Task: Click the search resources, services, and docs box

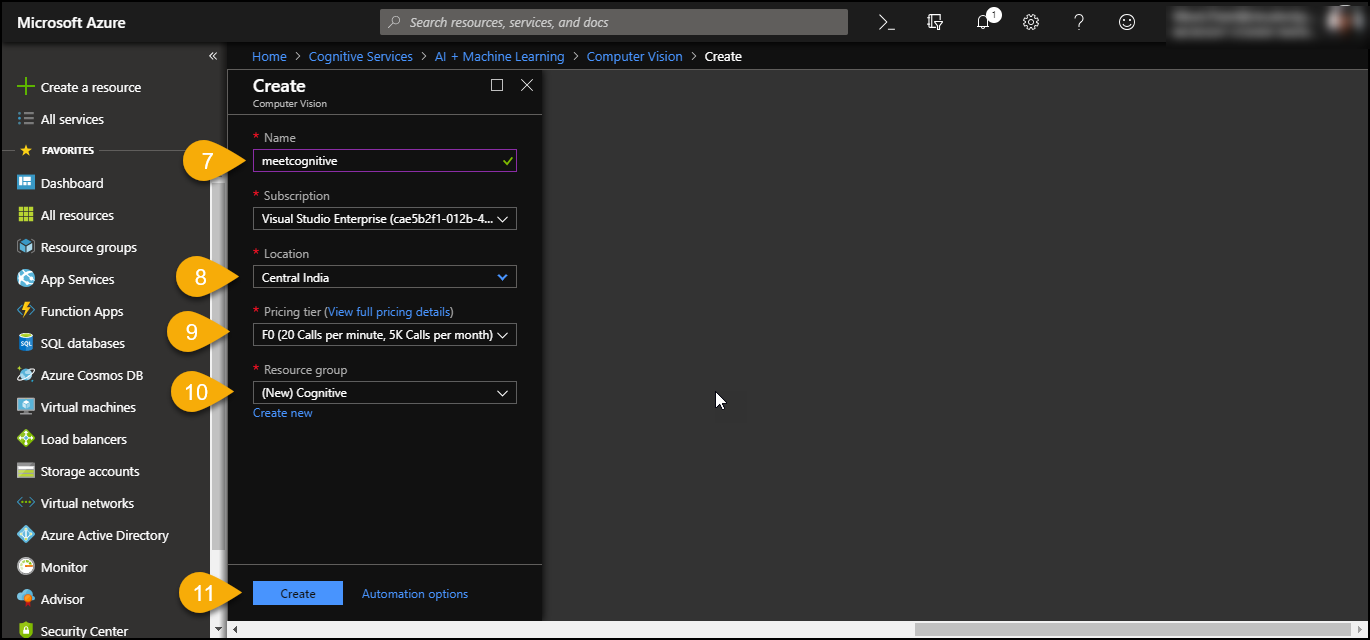Action: click(614, 22)
